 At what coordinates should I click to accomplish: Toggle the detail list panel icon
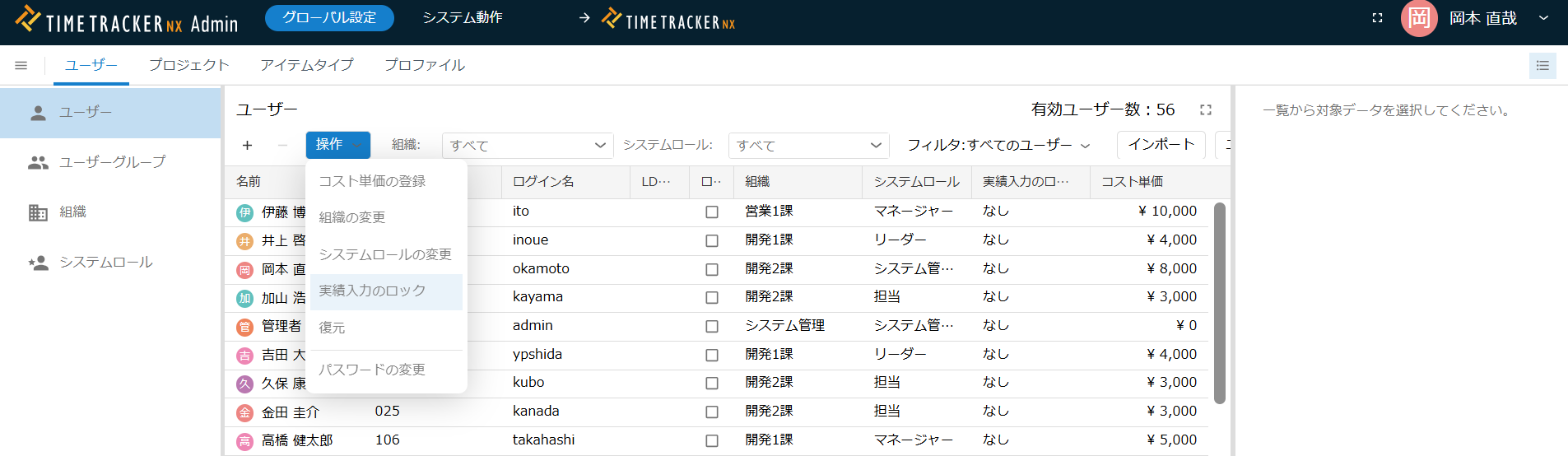(1542, 65)
